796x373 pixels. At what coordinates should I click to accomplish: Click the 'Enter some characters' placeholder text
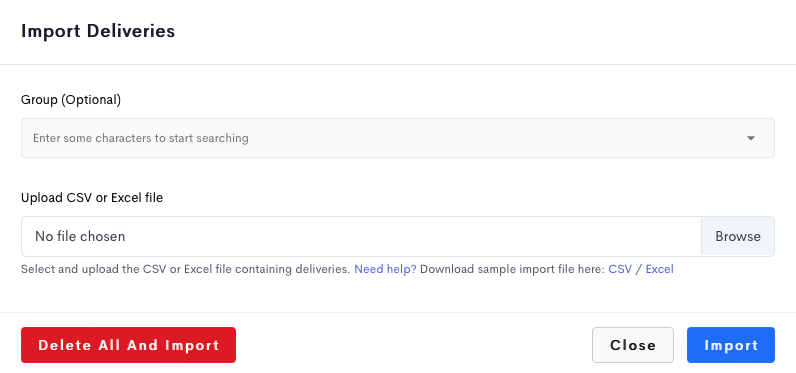click(x=141, y=138)
